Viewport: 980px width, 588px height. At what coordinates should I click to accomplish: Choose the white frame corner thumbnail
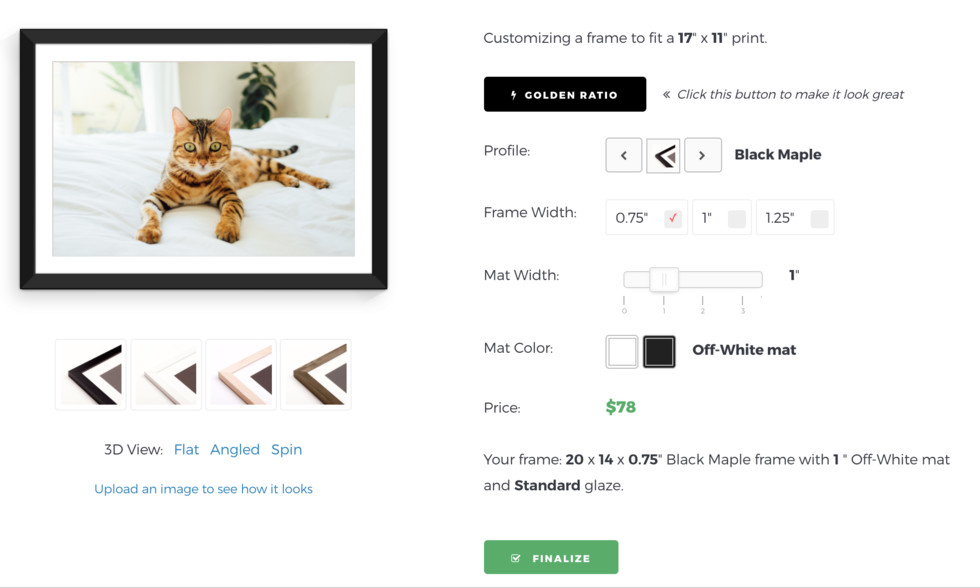tap(166, 374)
